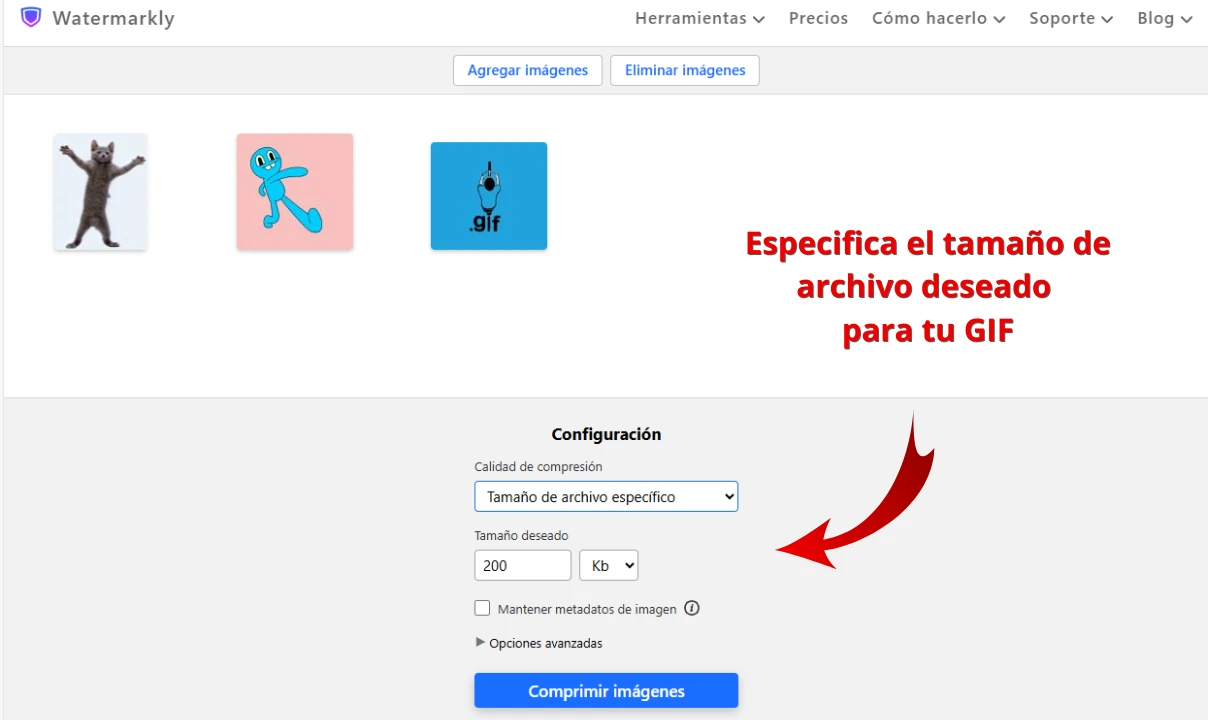The width and height of the screenshot is (1208, 720).
Task: Open the Blog menu
Action: 1164,18
